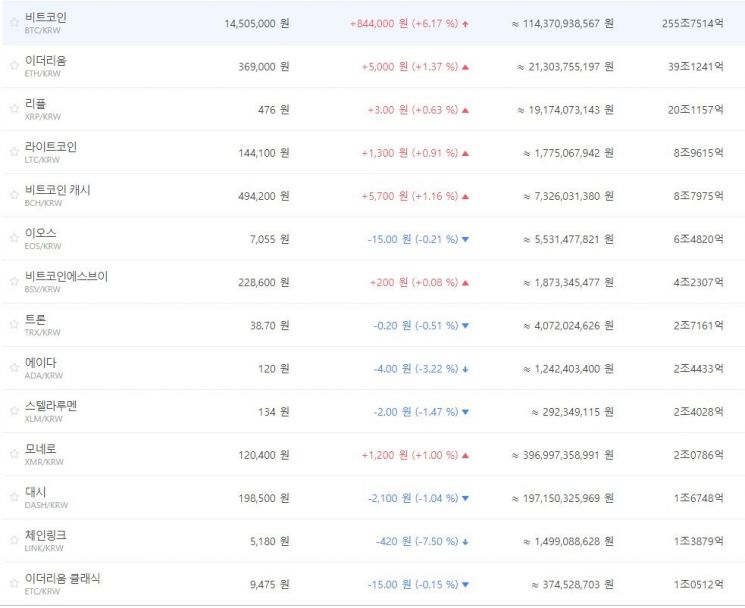Click the LINK/KRW ticker label
The height and width of the screenshot is (608, 745).
click(44, 548)
